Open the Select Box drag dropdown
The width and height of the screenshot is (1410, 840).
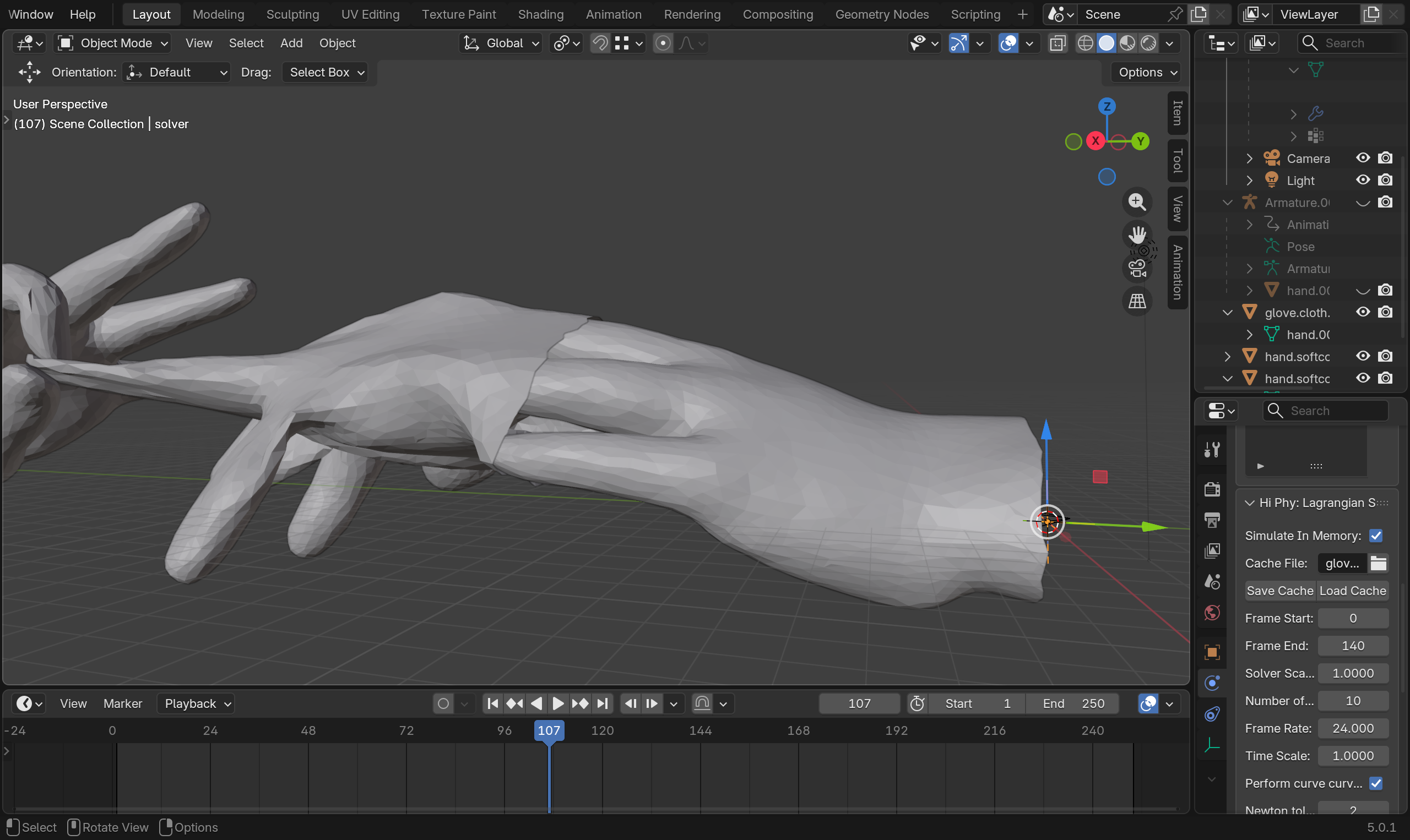(326, 73)
